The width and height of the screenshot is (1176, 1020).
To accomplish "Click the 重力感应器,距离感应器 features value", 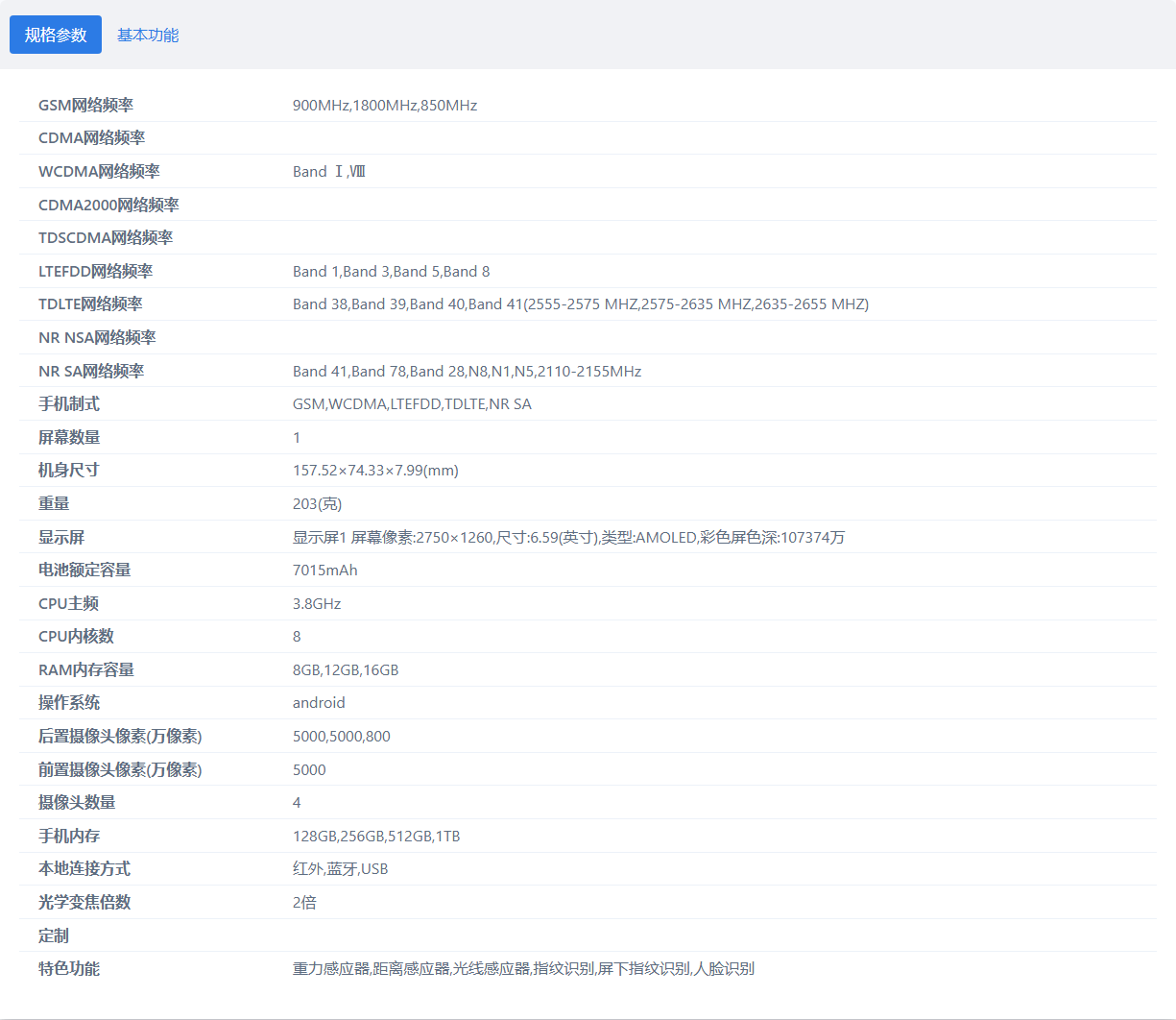I will tap(523, 968).
